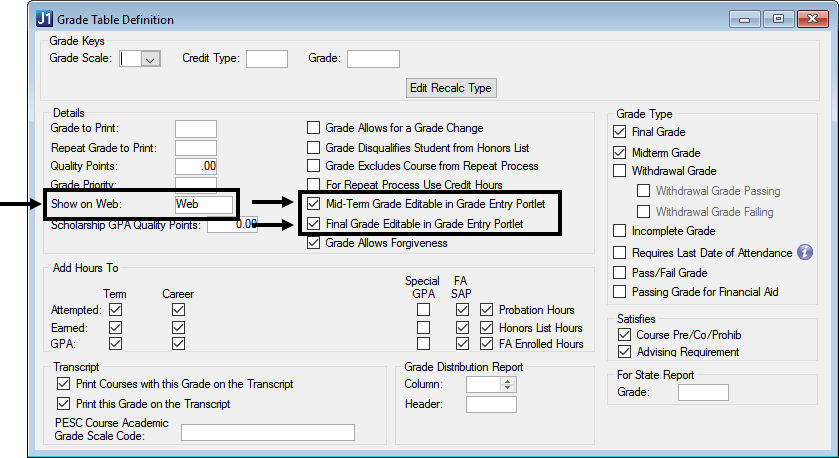Maximize the Grade Table Definition window
Viewport: 839px width, 458px height.
point(778,19)
